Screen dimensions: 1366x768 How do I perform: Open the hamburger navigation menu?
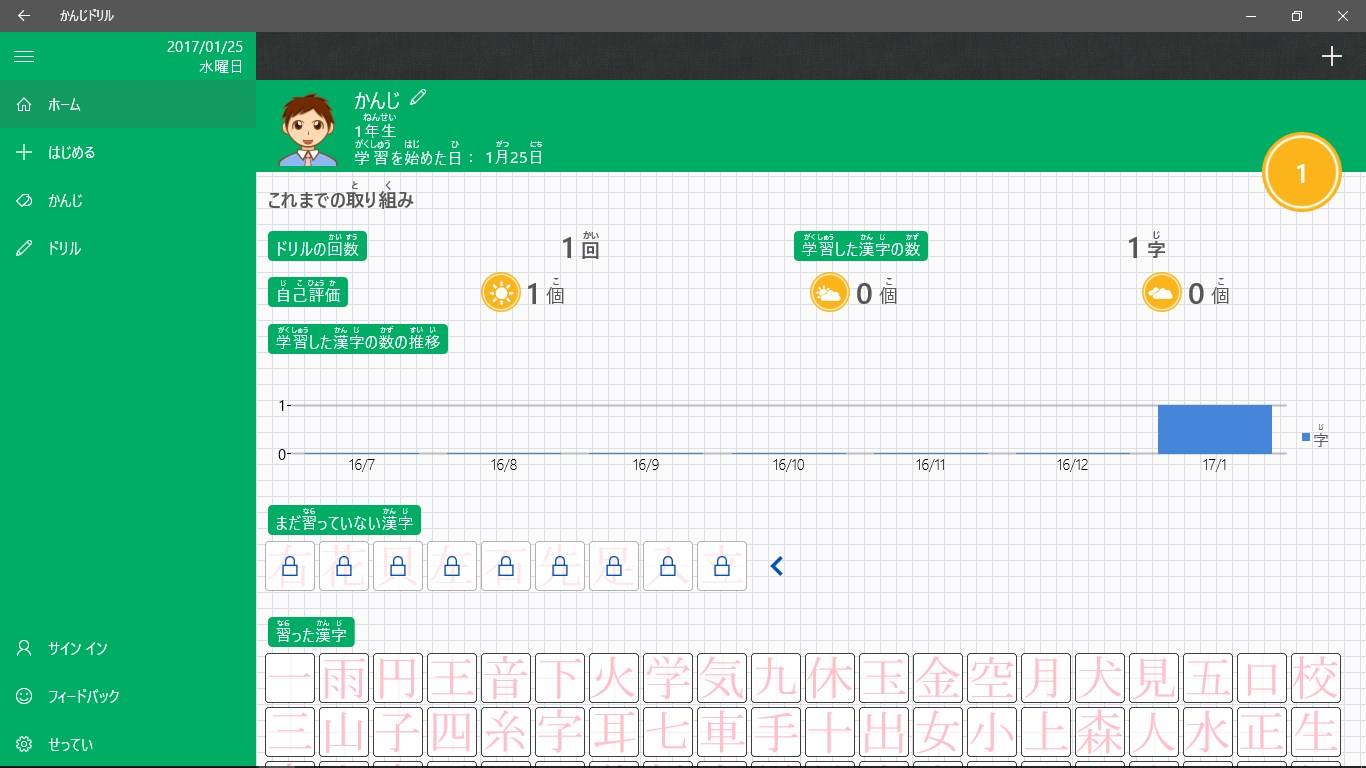(23, 56)
